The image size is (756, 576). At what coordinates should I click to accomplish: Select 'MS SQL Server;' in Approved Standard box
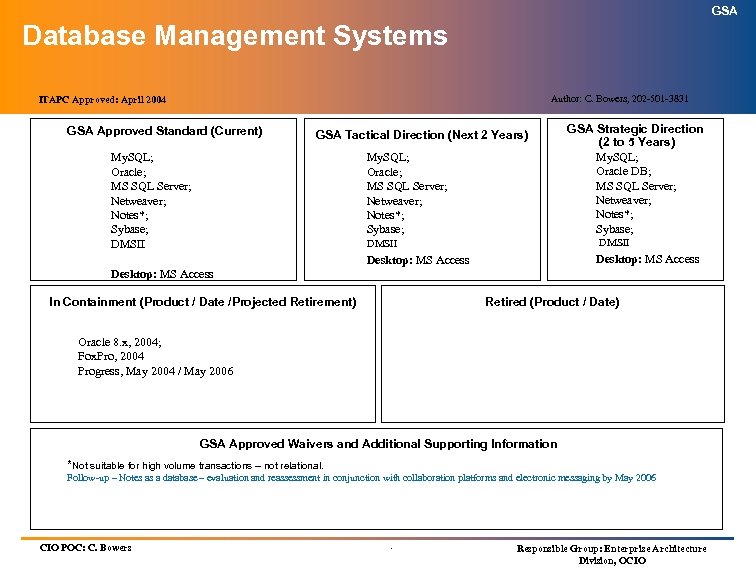point(151,187)
